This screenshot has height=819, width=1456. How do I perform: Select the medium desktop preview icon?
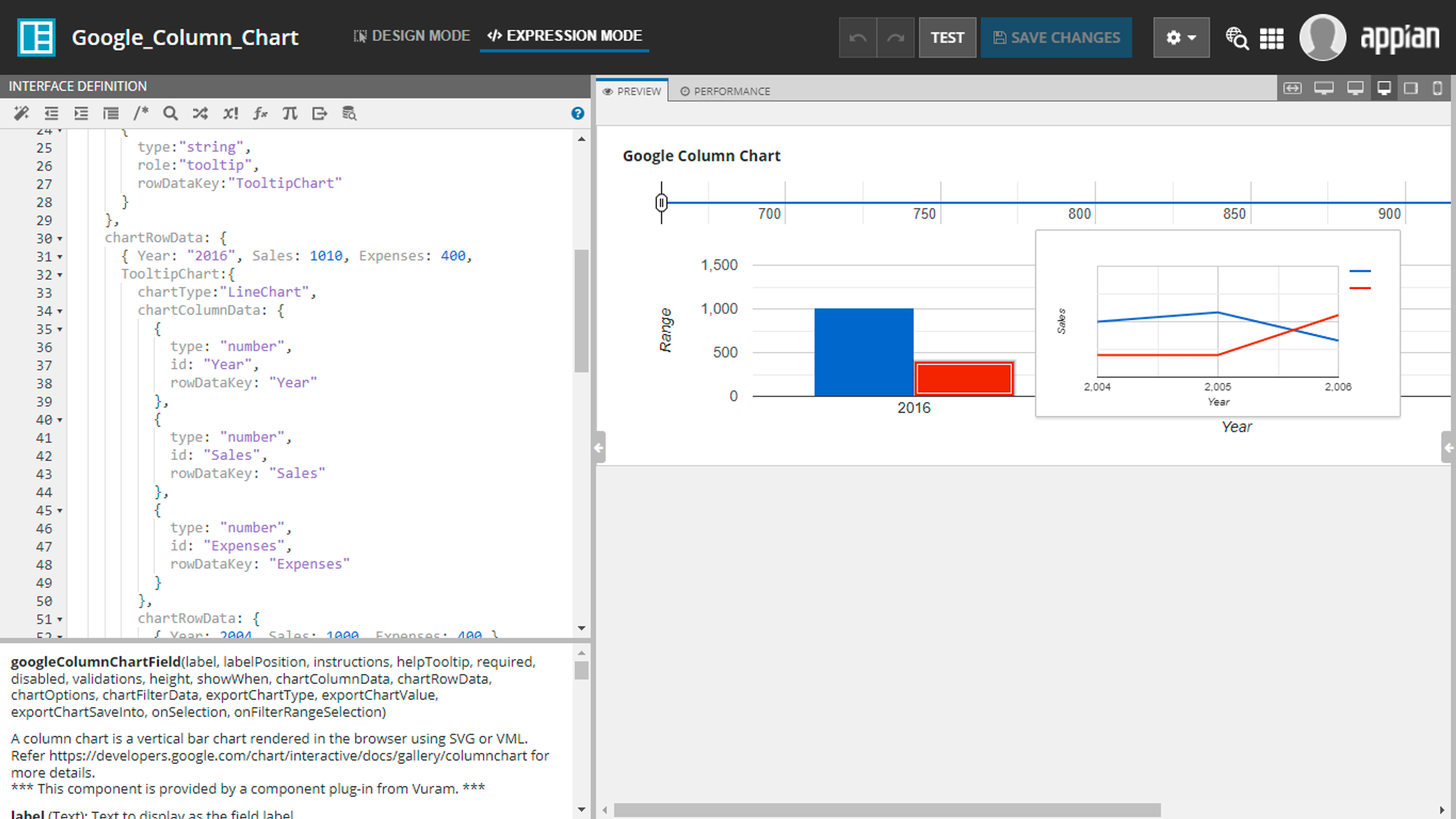pos(1355,88)
